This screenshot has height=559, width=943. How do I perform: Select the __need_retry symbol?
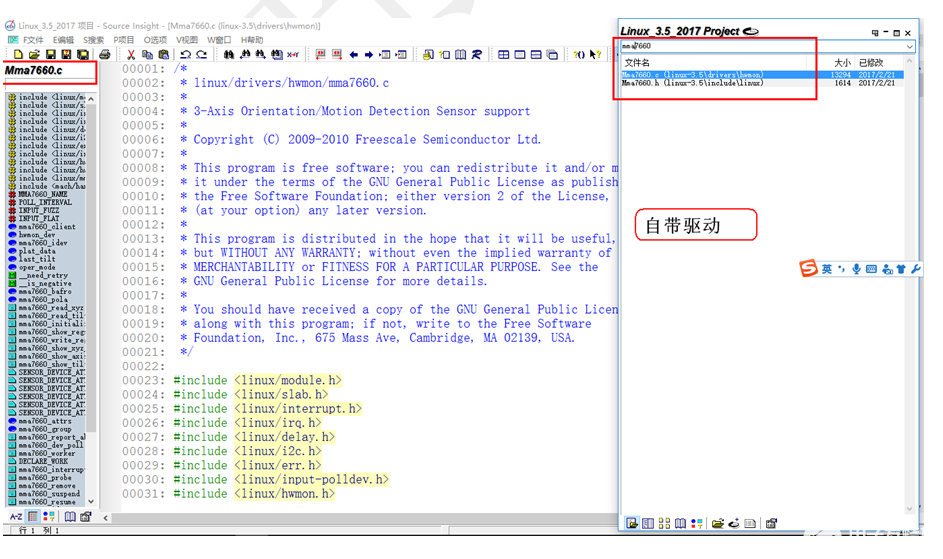43,276
